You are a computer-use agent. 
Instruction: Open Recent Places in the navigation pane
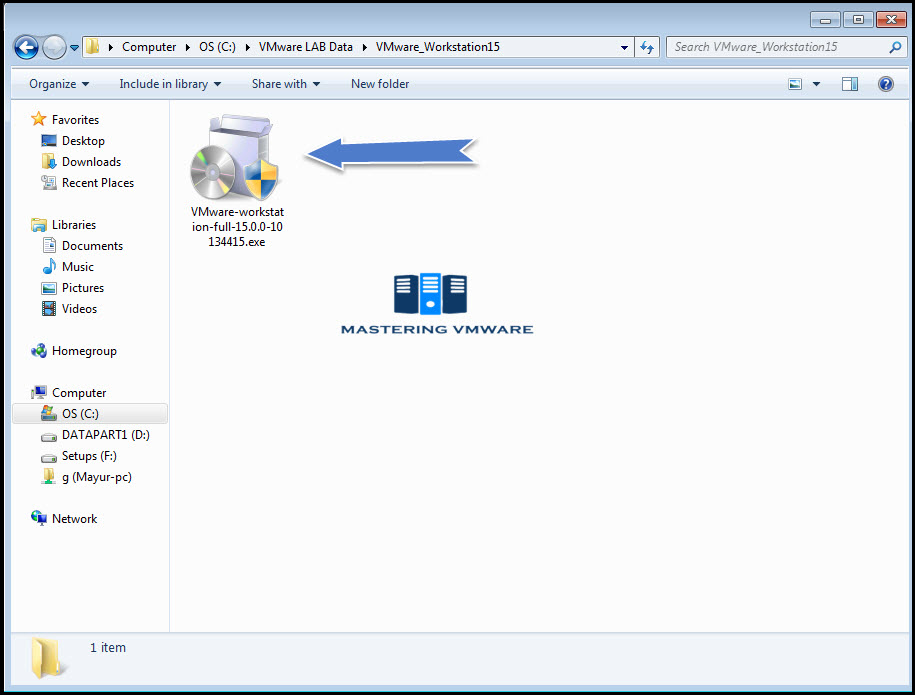tap(97, 183)
